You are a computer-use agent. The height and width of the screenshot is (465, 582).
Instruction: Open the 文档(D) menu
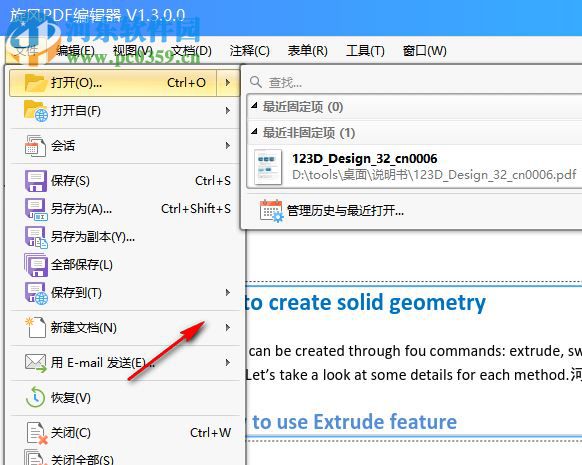[x=191, y=50]
